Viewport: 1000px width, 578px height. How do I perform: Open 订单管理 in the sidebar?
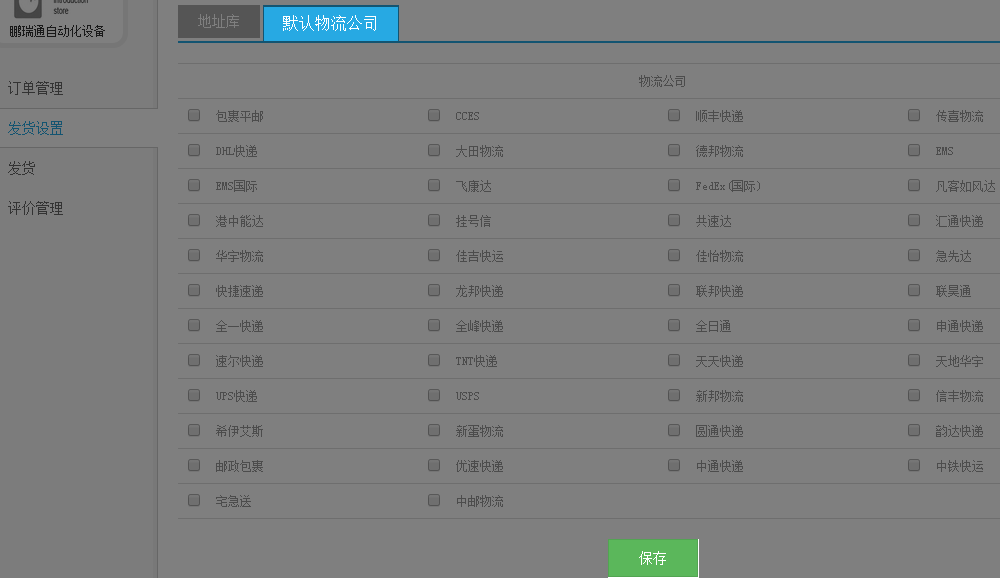[36, 88]
